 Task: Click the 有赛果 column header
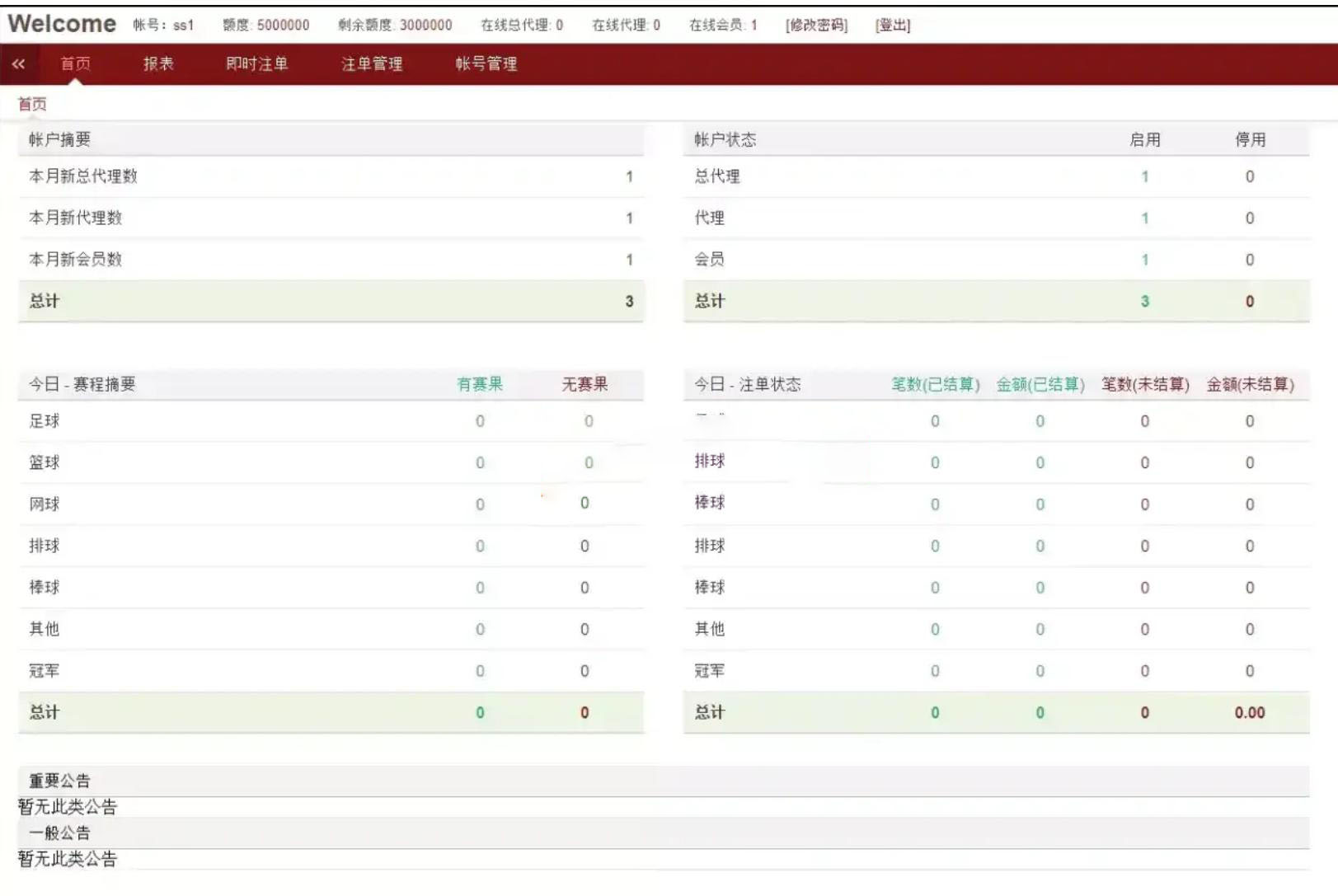tap(480, 384)
